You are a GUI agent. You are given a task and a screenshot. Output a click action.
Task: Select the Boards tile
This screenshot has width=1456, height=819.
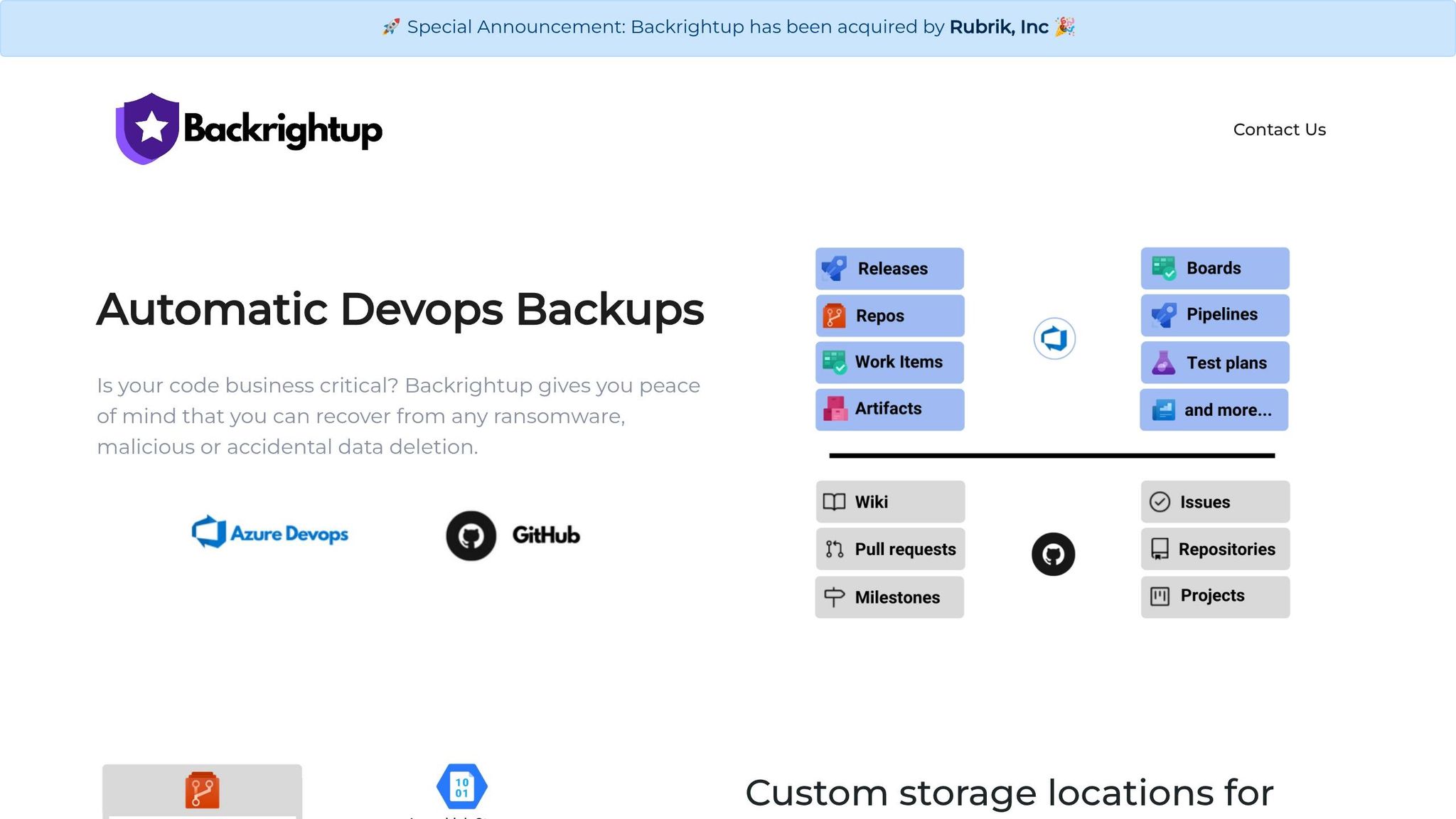point(1214,268)
